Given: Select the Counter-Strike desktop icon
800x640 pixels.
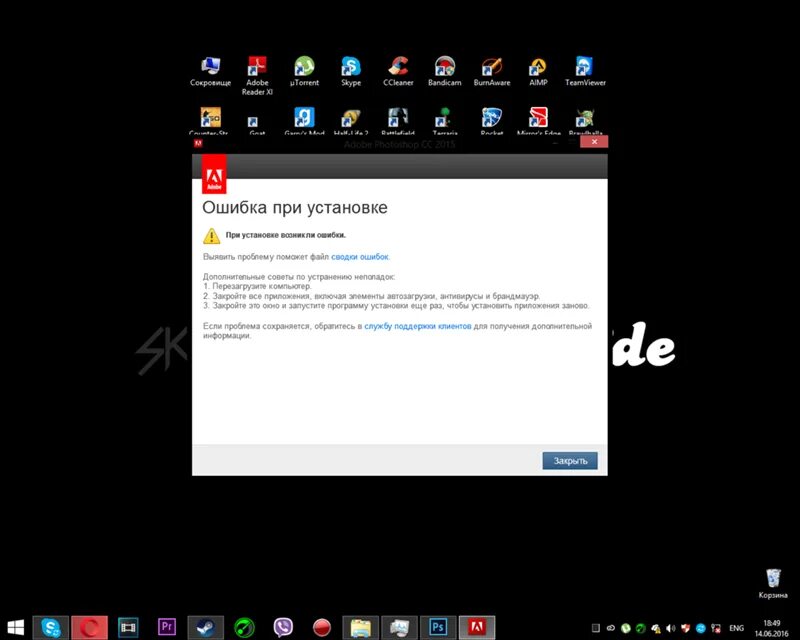Looking at the screenshot, I should 210,120.
